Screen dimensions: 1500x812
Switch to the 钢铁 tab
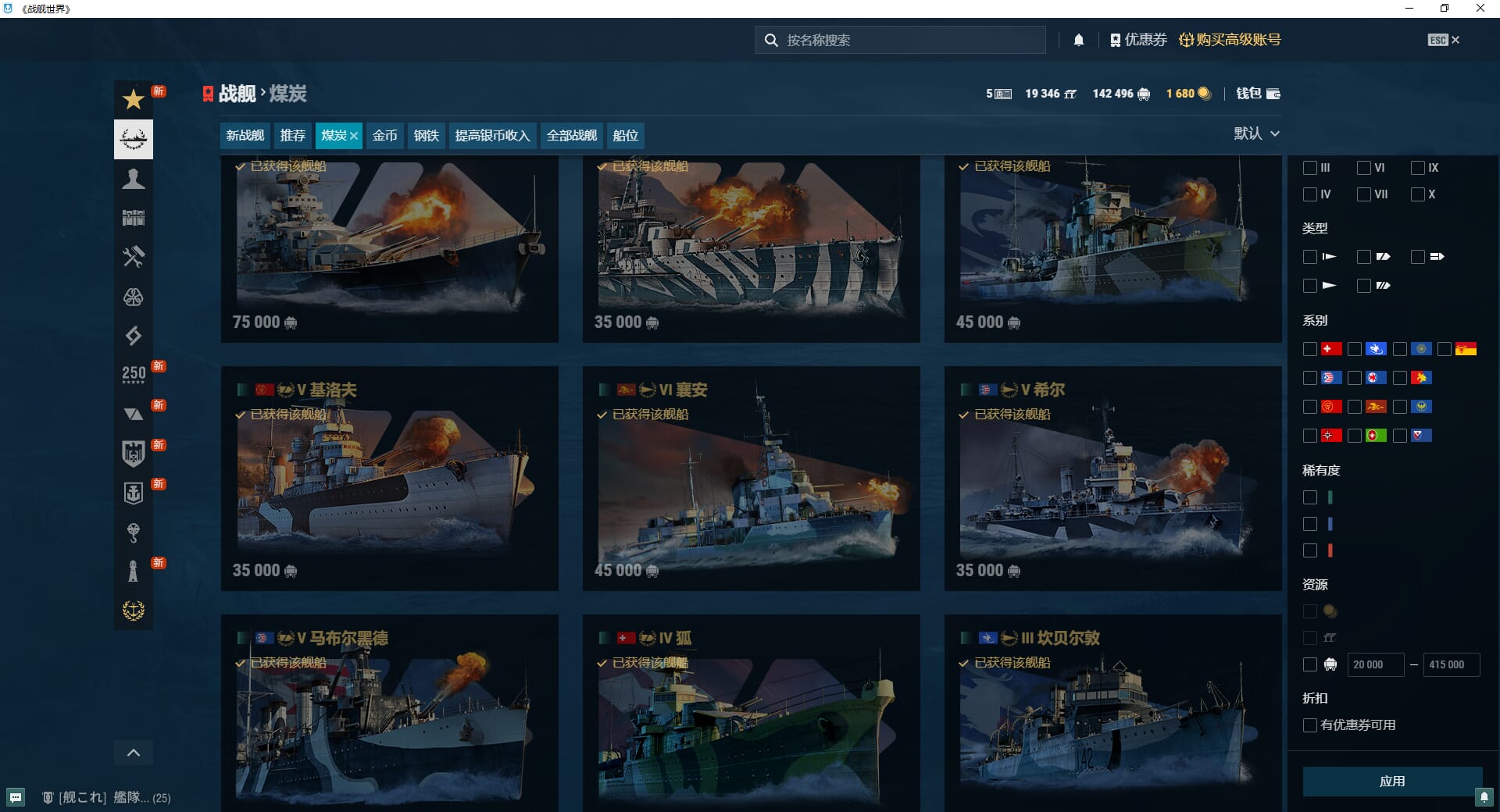coord(426,136)
